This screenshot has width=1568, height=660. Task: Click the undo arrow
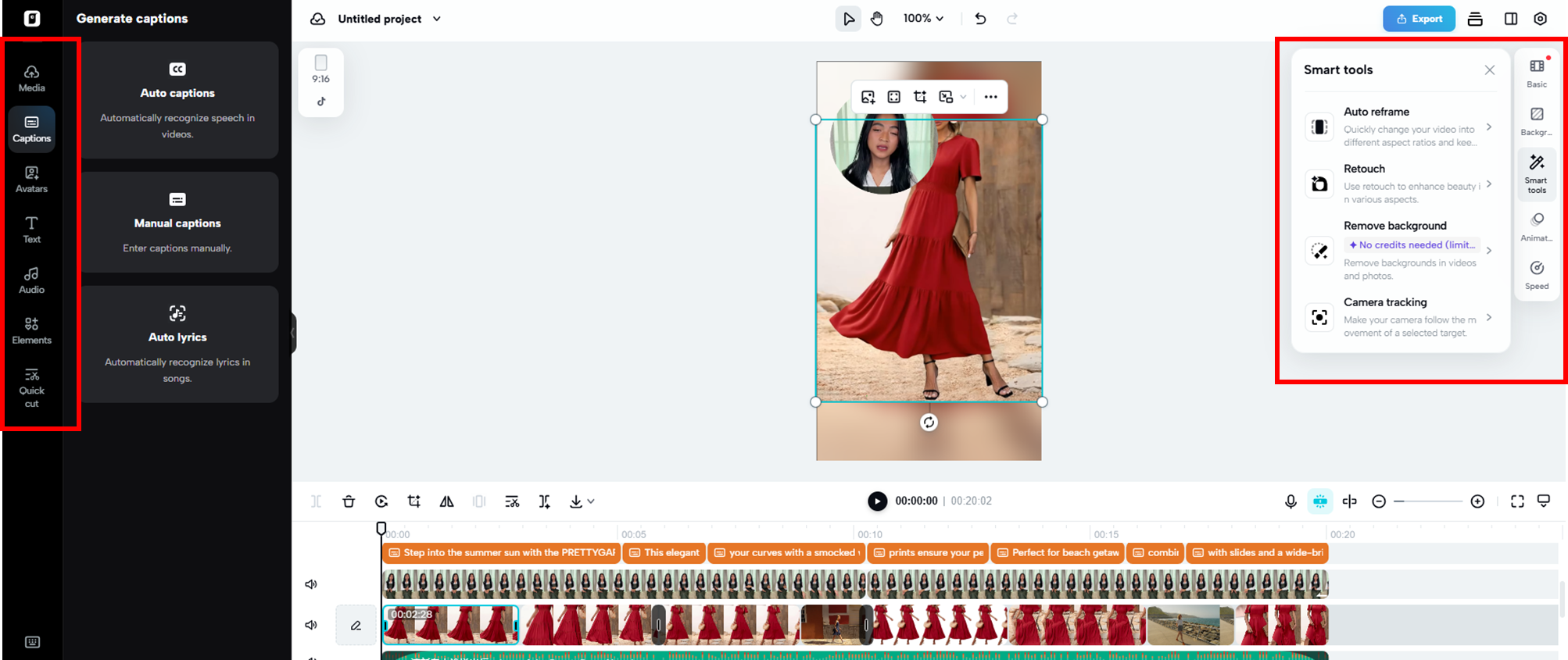(x=980, y=19)
